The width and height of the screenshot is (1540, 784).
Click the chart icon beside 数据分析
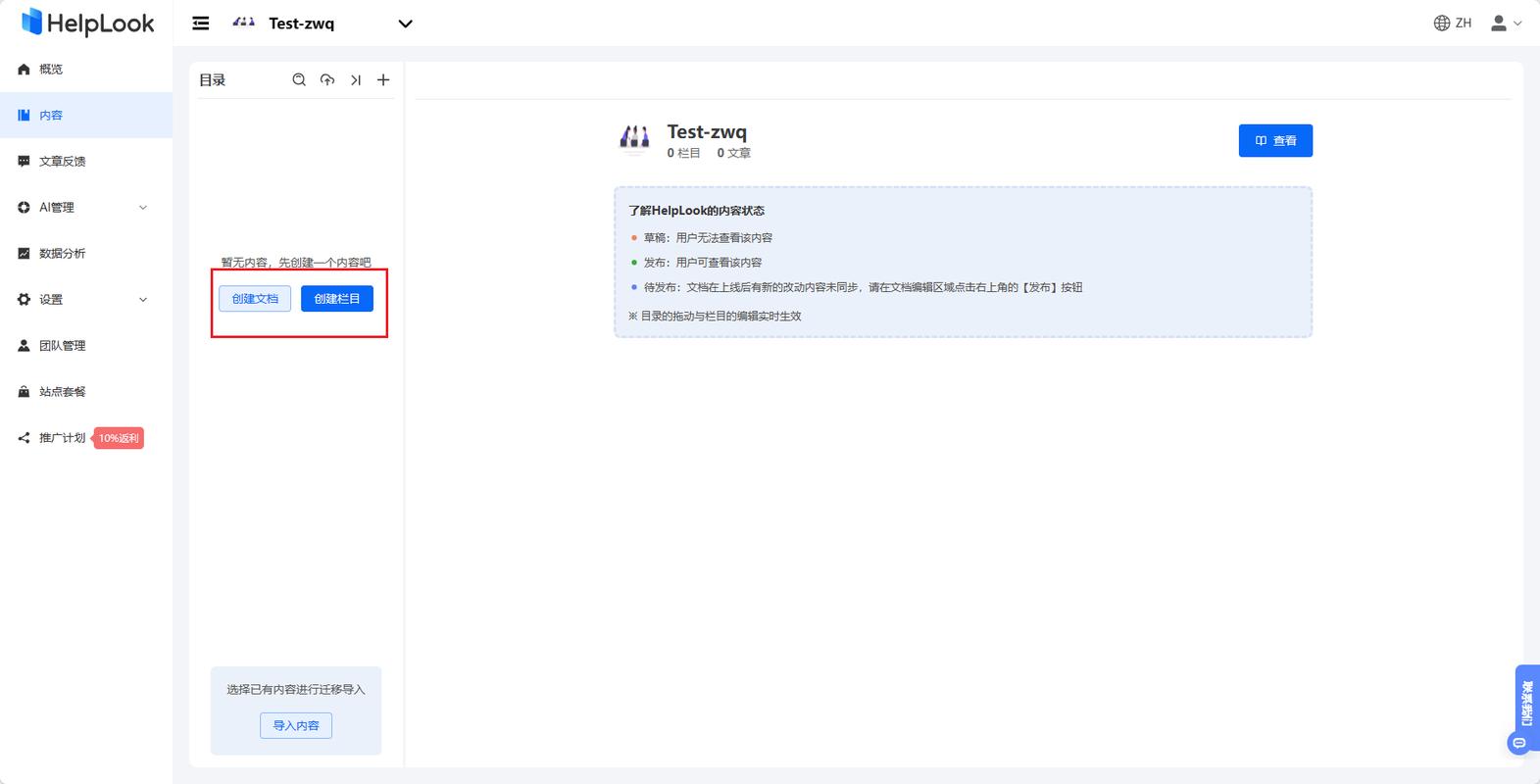(24, 254)
